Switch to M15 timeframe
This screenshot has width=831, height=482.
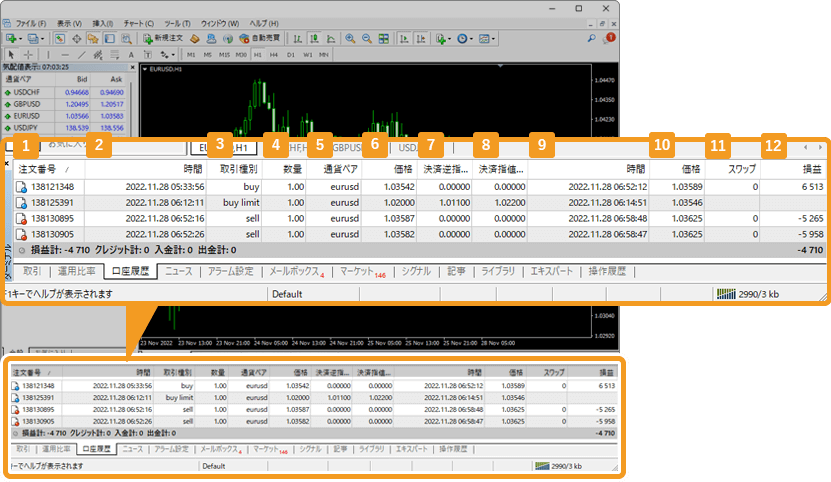224,55
